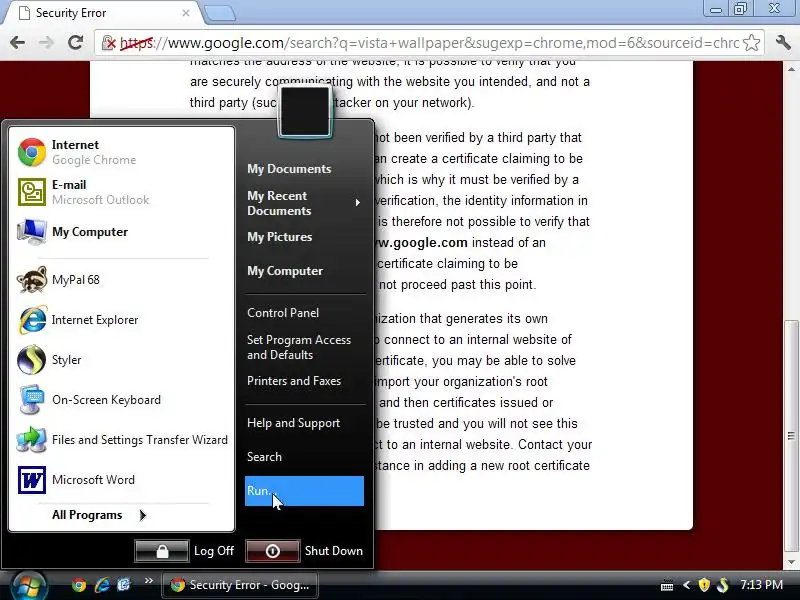Click the Start orb button
Image resolution: width=800 pixels, height=600 pixels.
29,585
